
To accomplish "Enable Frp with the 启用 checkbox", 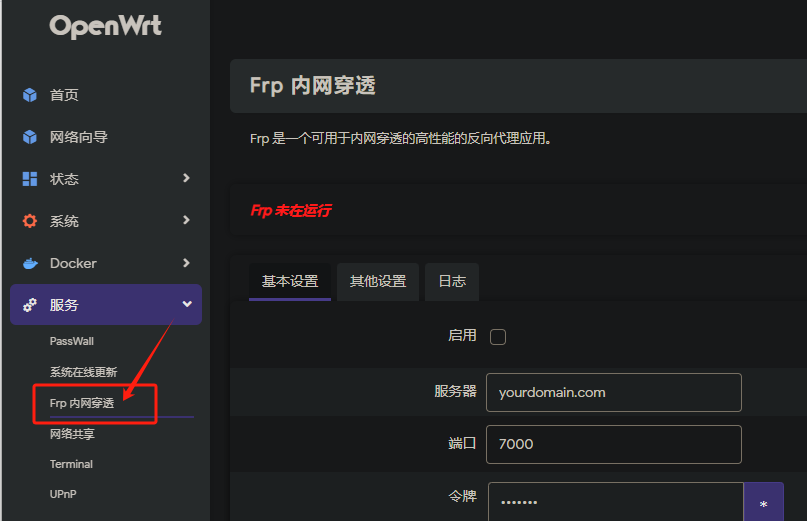I will [x=498, y=337].
